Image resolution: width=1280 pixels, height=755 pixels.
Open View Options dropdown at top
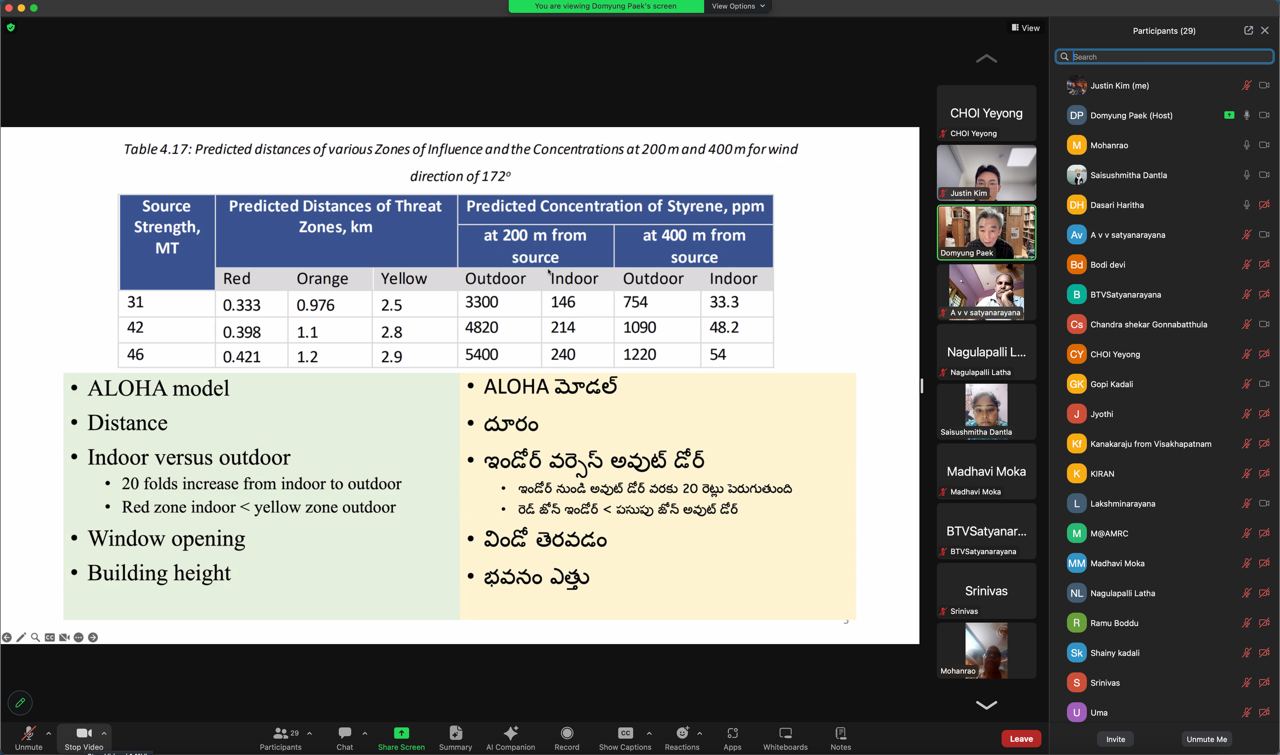pyautogui.click(x=738, y=6)
